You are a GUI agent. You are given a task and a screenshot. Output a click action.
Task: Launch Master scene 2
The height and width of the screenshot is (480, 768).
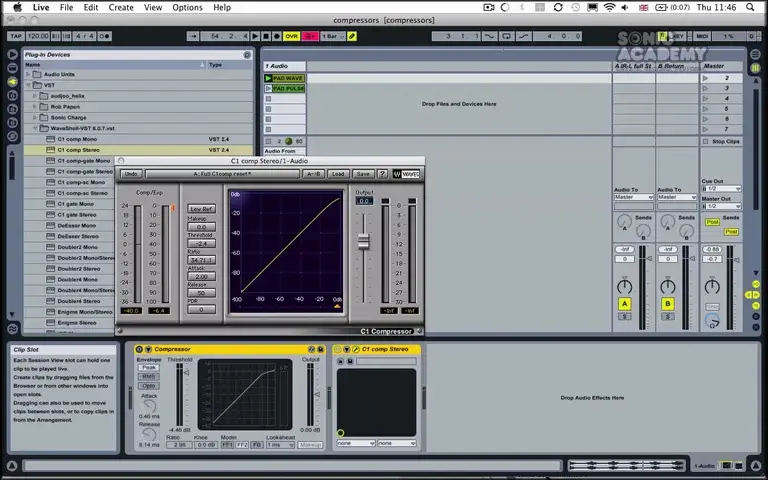[706, 78]
